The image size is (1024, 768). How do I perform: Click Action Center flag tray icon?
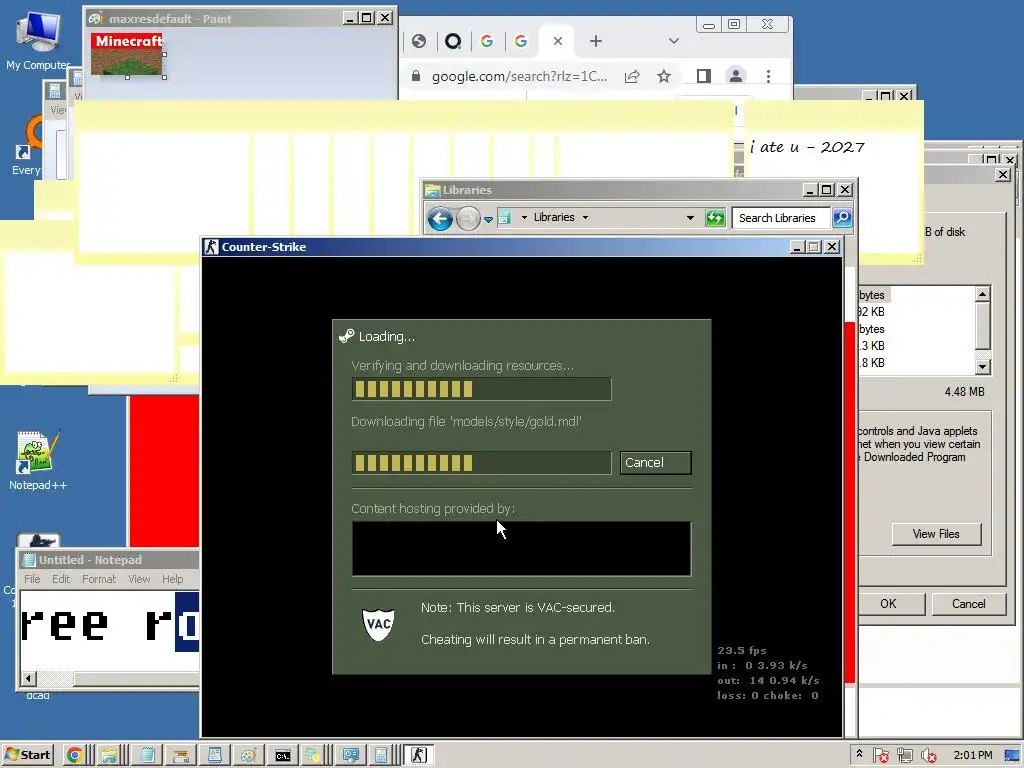click(x=880, y=756)
